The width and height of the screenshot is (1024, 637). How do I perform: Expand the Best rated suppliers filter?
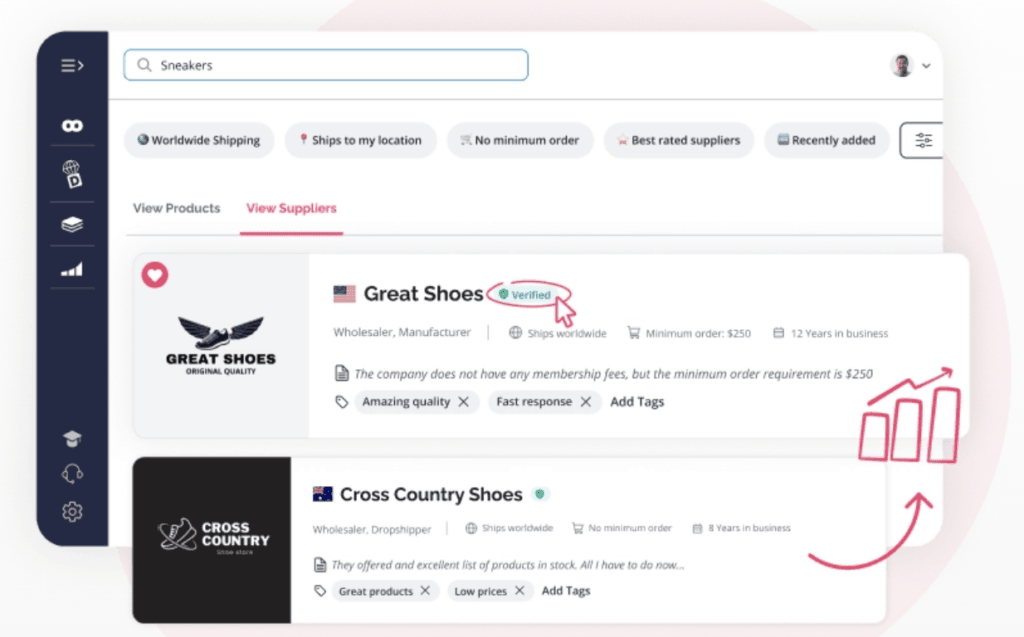(x=679, y=141)
